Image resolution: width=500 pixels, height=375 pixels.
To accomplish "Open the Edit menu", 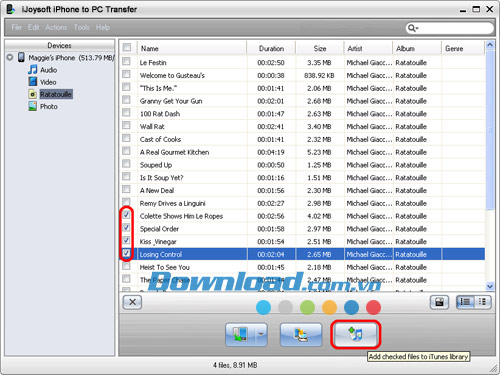I will pyautogui.click(x=33, y=27).
